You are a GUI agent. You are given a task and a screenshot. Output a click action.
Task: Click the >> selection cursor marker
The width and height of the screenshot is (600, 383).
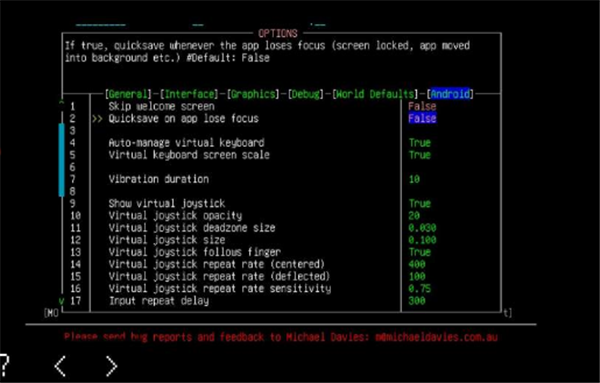click(x=97, y=119)
